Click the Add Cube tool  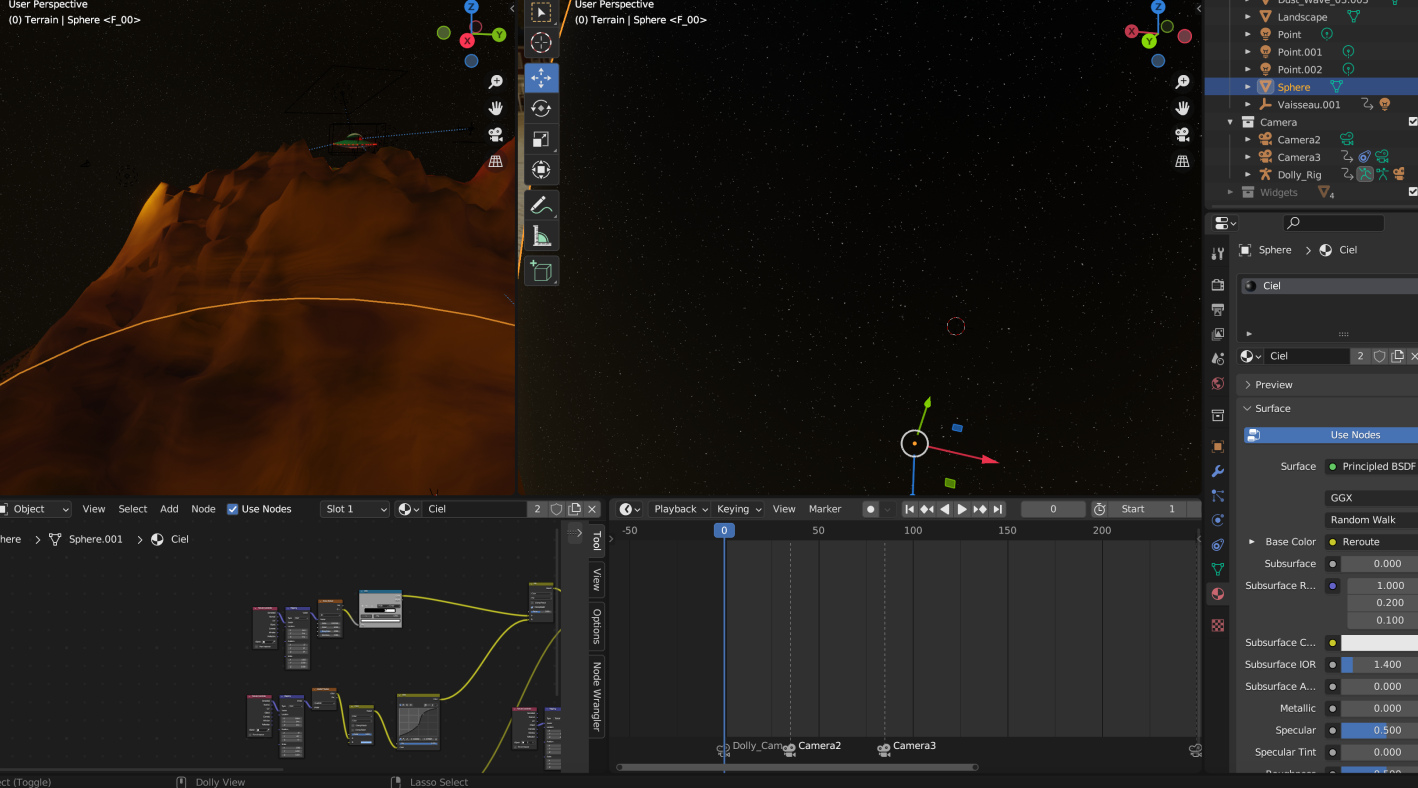tap(541, 271)
